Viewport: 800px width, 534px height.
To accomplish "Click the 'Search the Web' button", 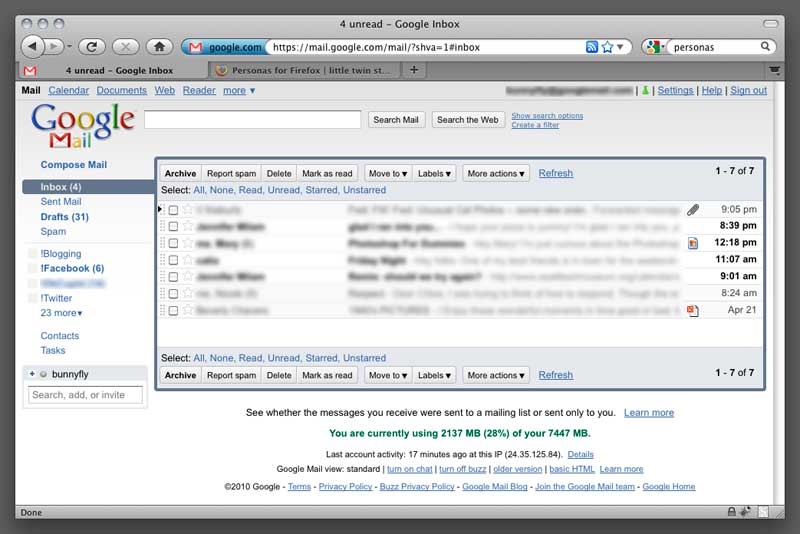I will [x=468, y=120].
